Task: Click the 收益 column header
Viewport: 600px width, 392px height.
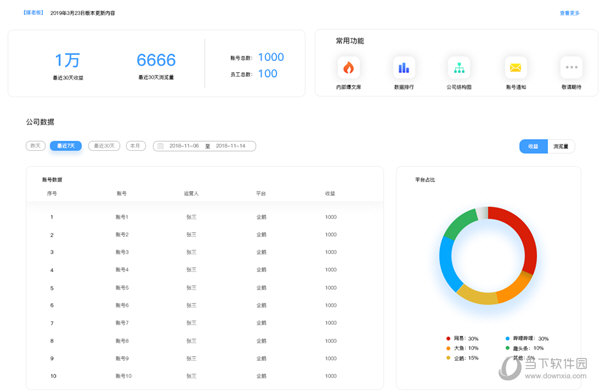Action: (x=330, y=193)
